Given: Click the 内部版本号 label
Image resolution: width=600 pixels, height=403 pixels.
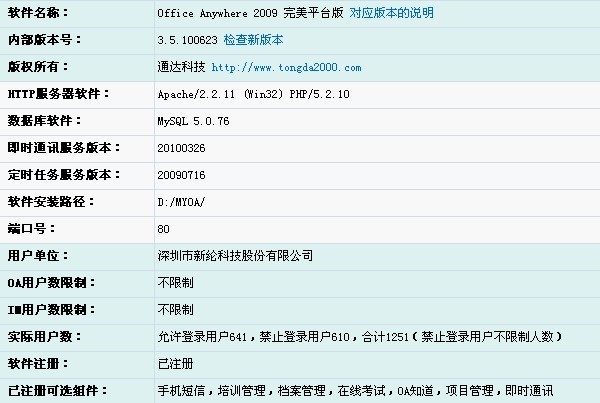Looking at the screenshot, I should pos(44,40).
